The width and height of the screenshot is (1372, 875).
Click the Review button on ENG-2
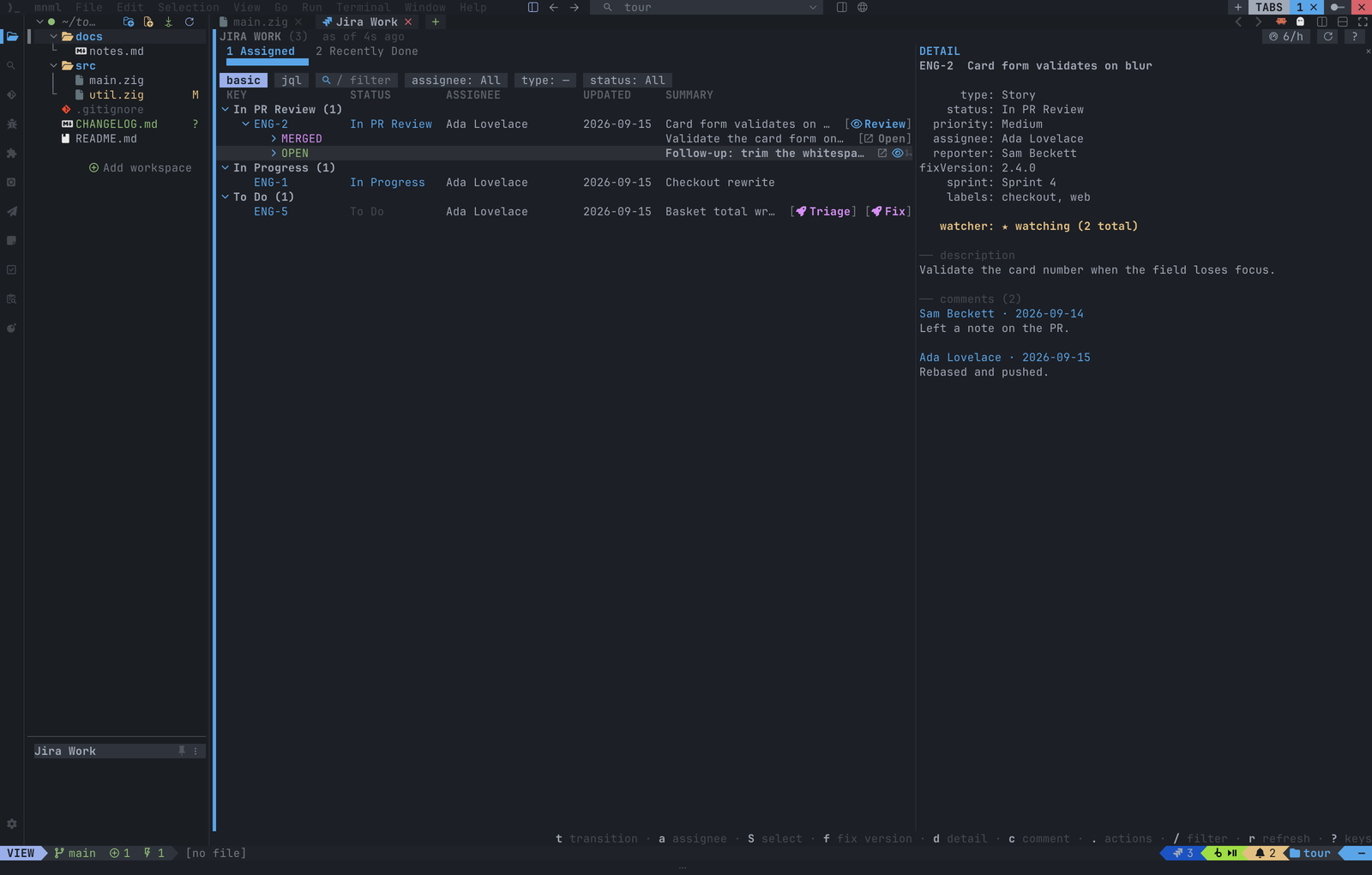pyautogui.click(x=878, y=124)
